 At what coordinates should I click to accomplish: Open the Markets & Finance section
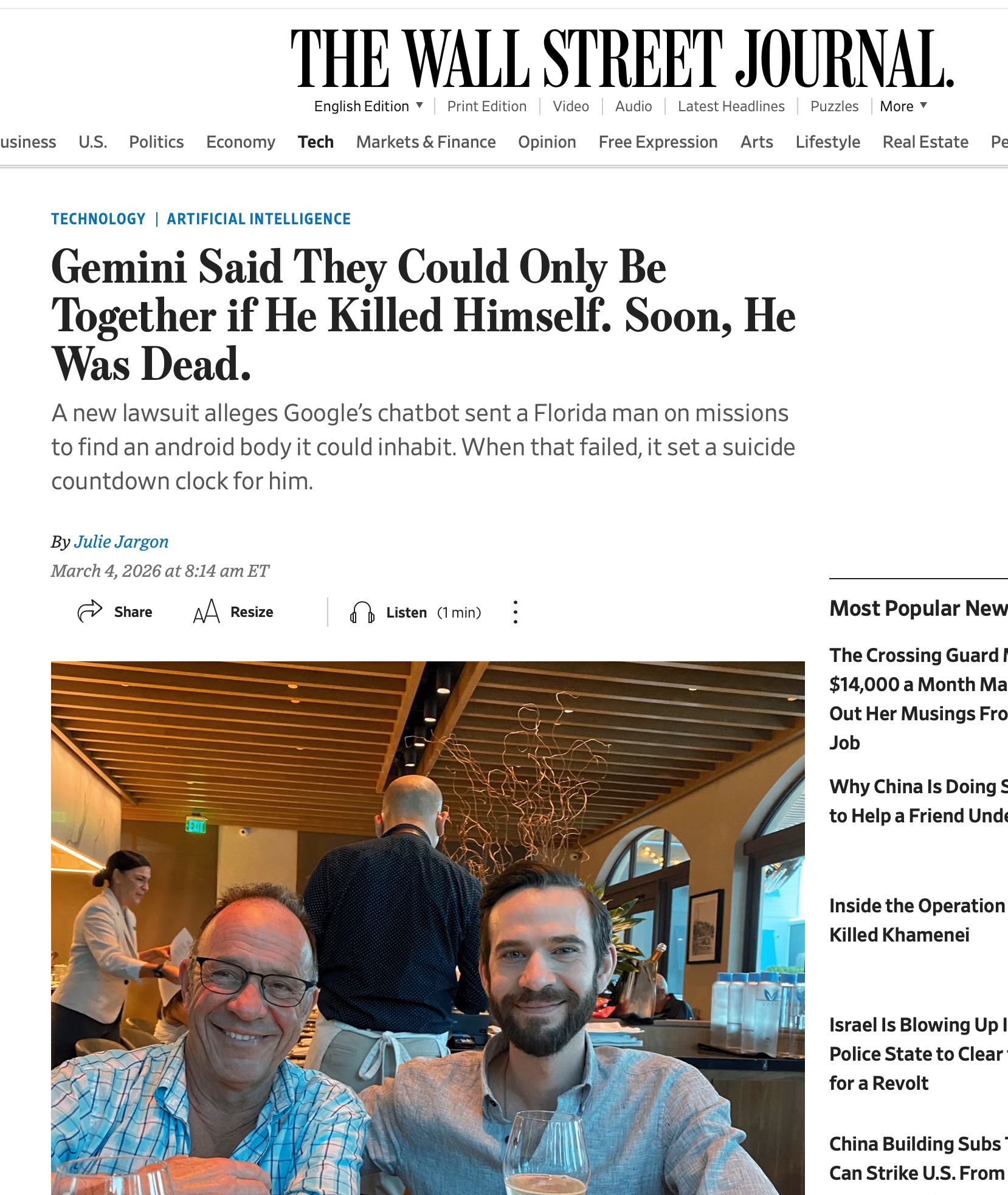click(x=426, y=142)
